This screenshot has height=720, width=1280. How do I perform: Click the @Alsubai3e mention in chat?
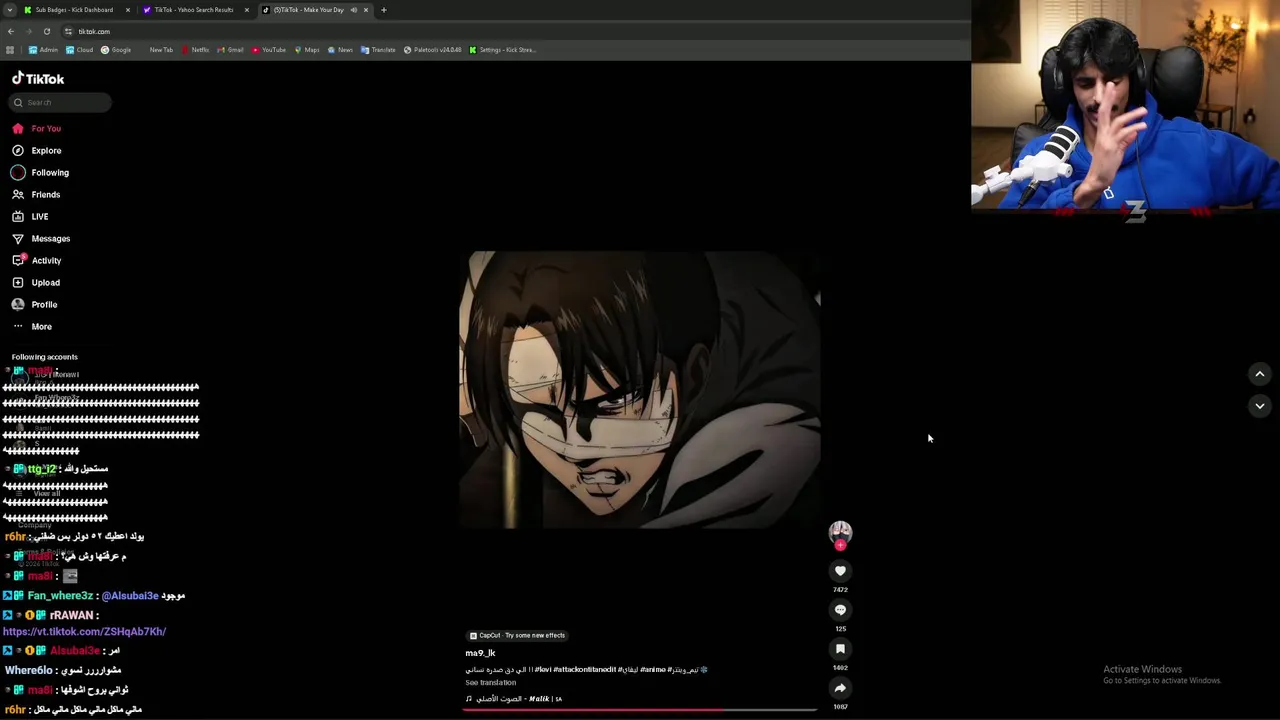(x=130, y=596)
